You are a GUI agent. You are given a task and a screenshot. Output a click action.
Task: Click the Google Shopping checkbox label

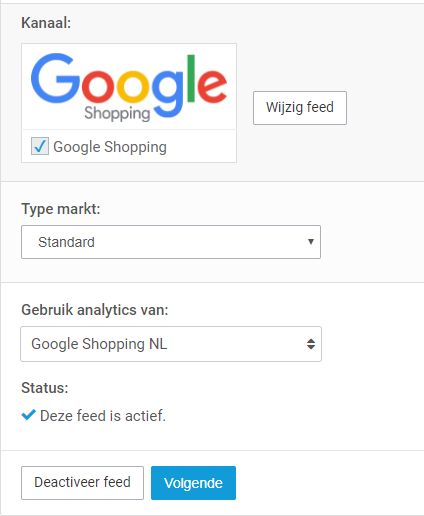pyautogui.click(x=110, y=147)
